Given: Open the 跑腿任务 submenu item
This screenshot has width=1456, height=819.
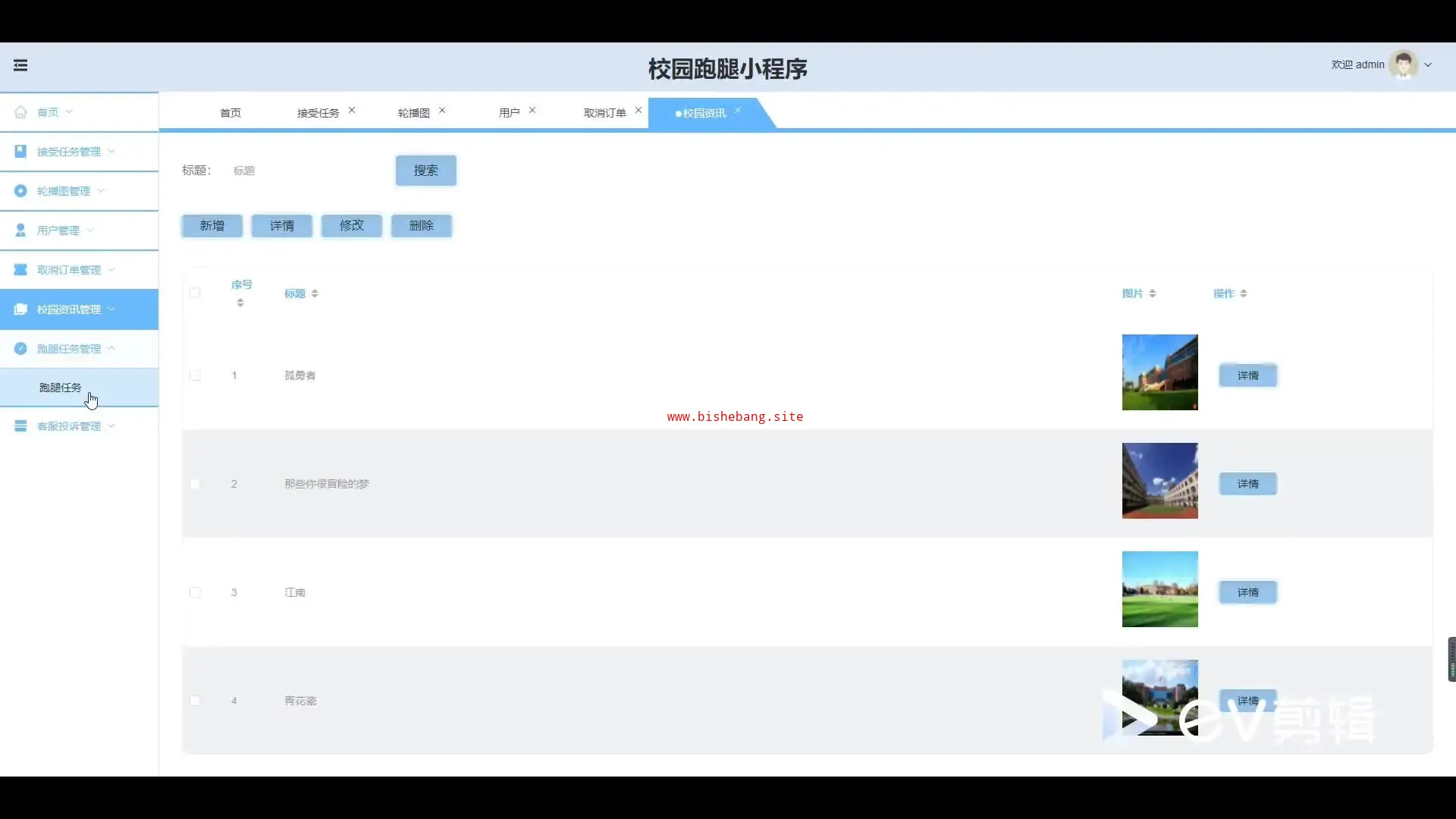Looking at the screenshot, I should pyautogui.click(x=61, y=388).
